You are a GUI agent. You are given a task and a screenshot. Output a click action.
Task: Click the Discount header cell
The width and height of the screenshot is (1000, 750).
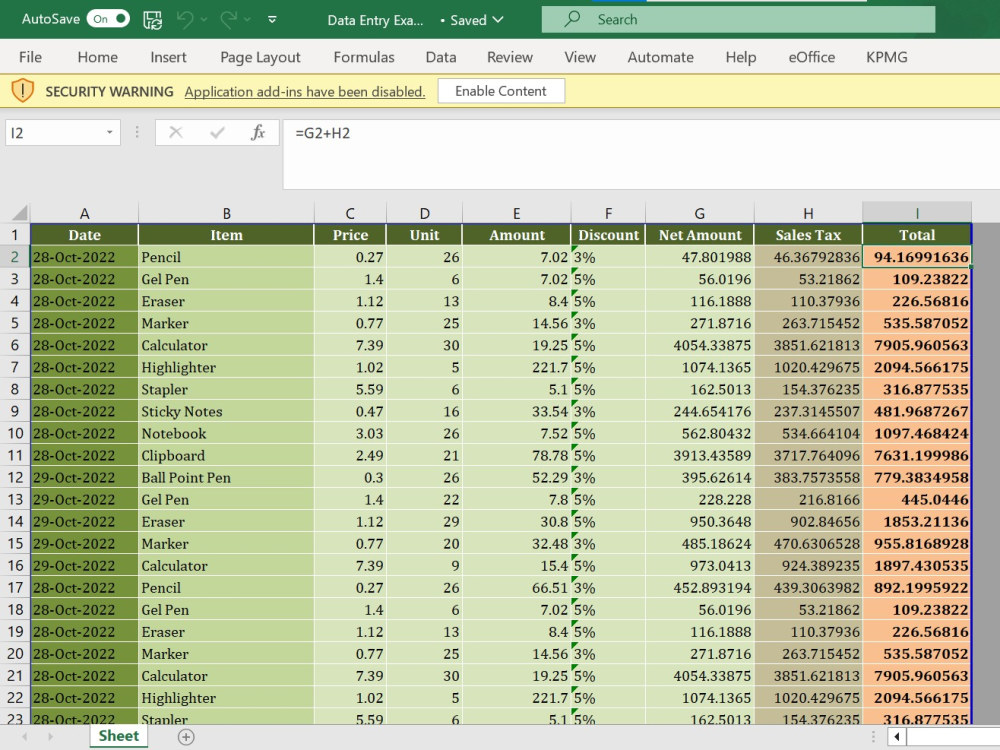point(608,235)
